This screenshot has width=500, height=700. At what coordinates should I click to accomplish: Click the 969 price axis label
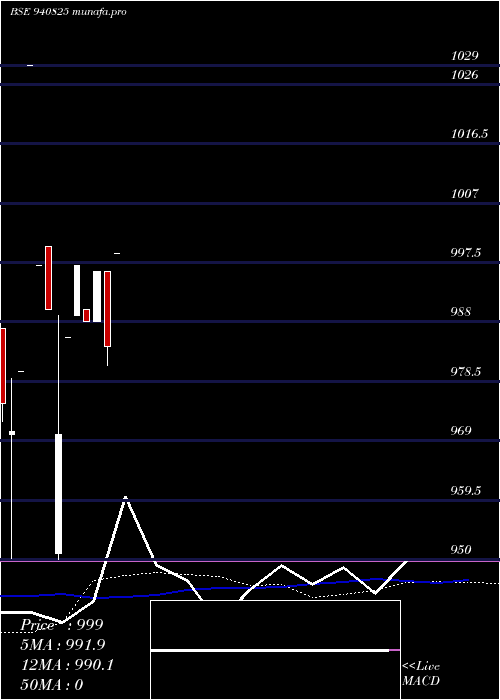tap(461, 430)
